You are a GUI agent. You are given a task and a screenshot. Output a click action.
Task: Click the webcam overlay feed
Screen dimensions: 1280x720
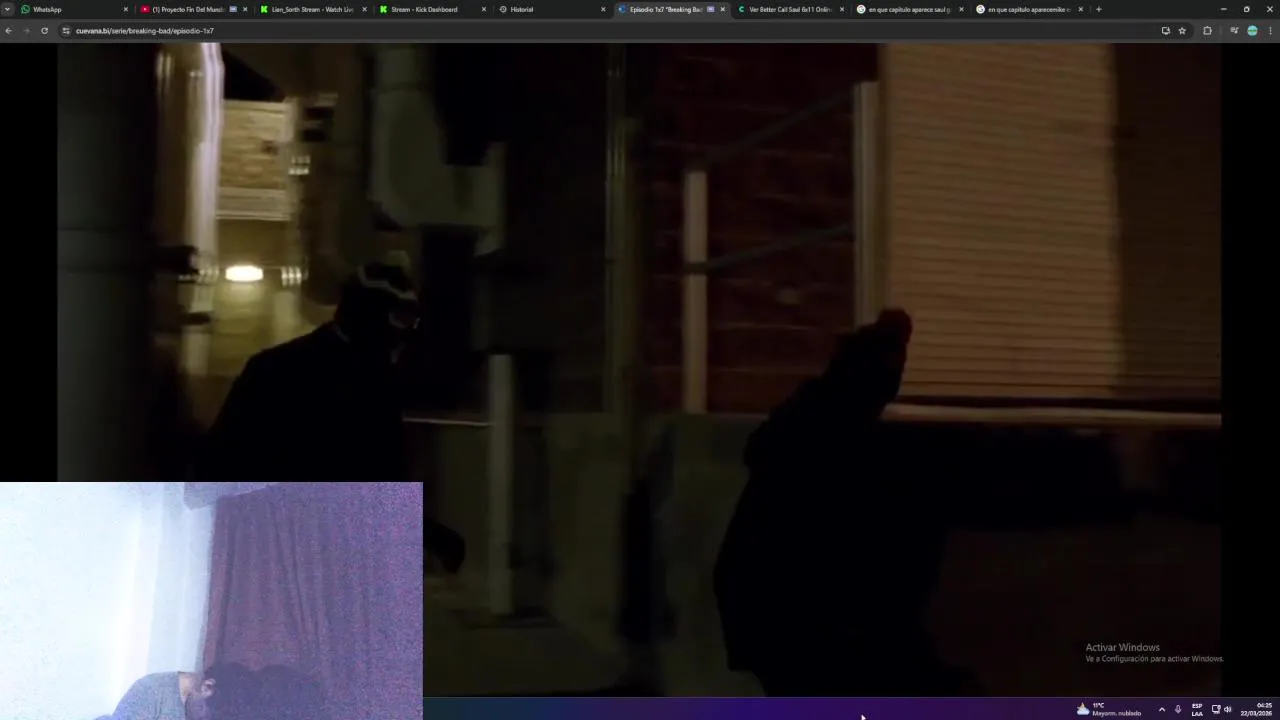pos(211,601)
